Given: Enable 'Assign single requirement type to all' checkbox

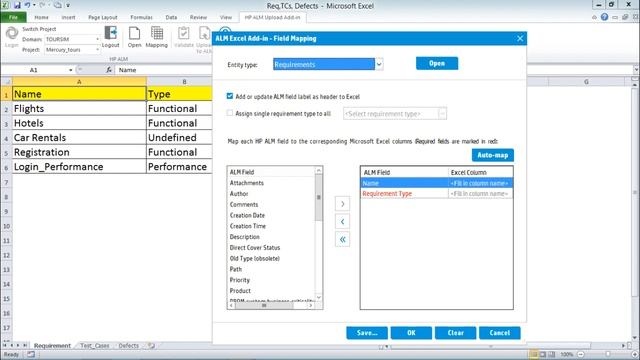Looking at the screenshot, I should (230, 113).
